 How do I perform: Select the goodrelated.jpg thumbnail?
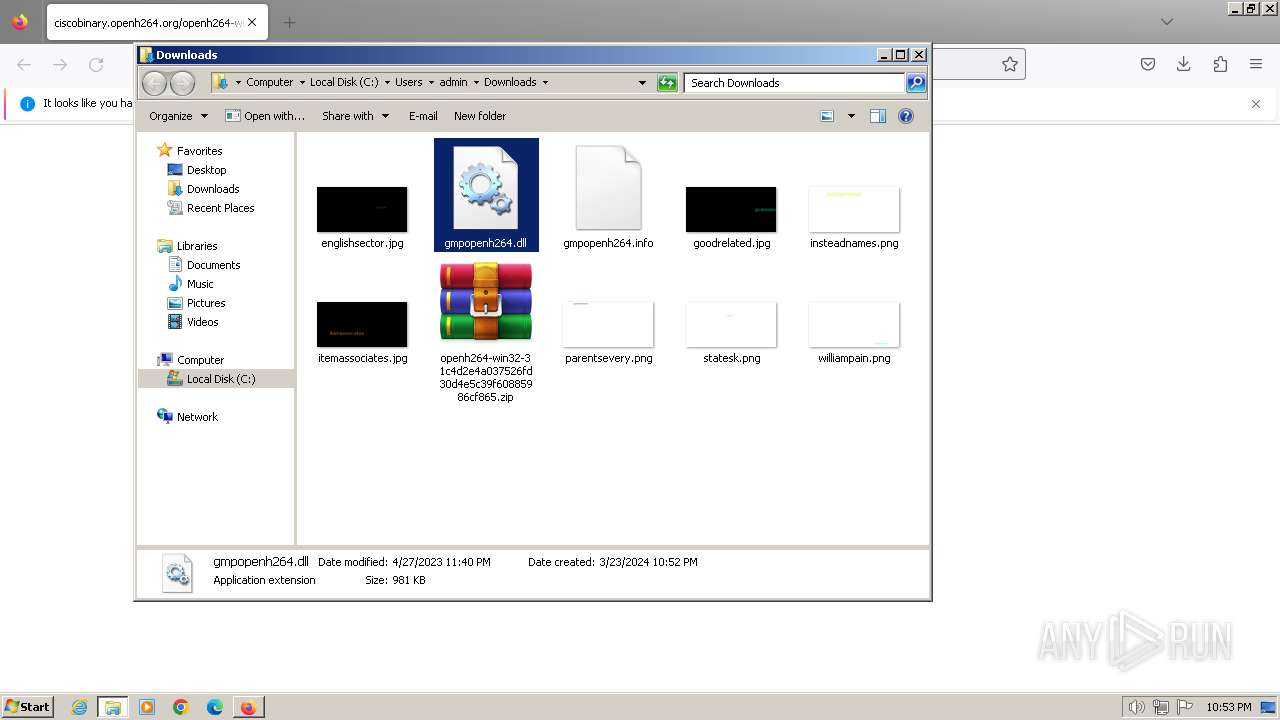(x=731, y=209)
